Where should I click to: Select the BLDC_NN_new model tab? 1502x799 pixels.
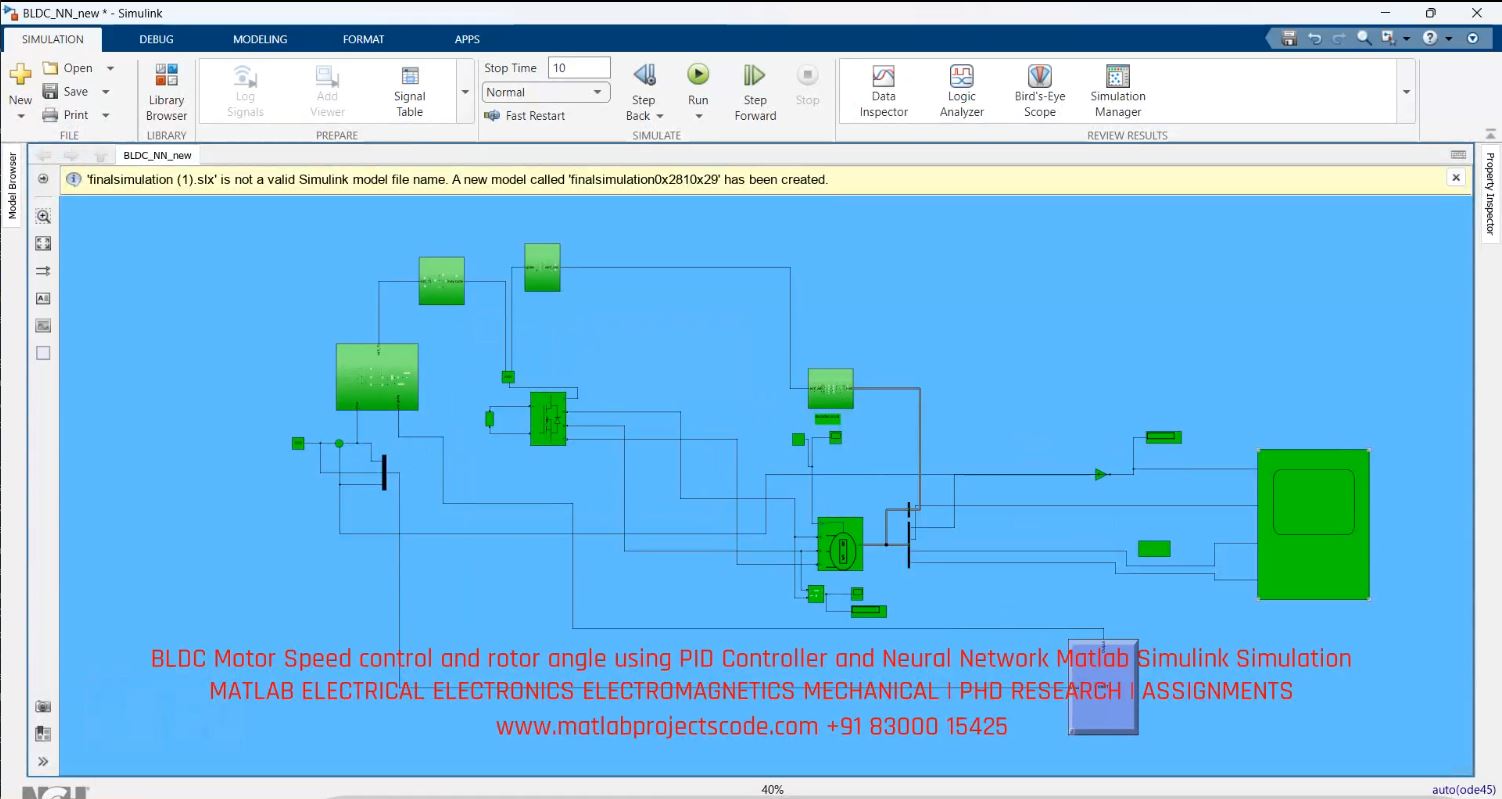(158, 155)
